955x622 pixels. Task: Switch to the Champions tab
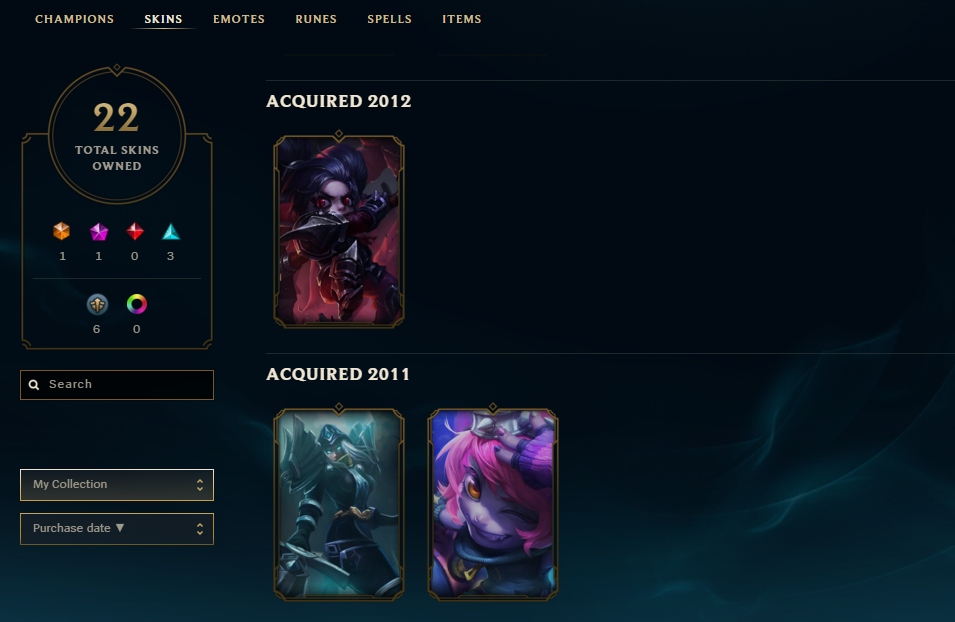tap(74, 19)
